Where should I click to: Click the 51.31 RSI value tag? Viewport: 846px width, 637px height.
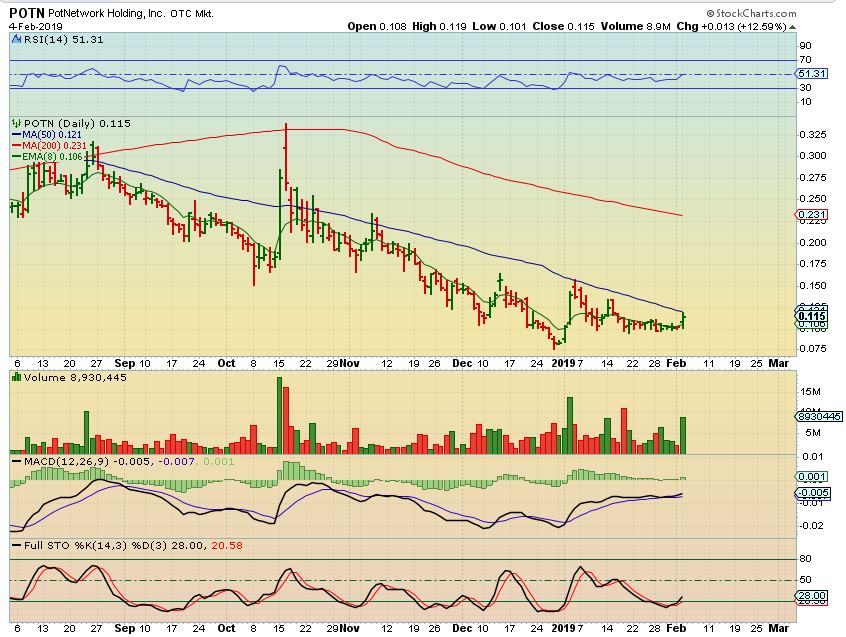[x=811, y=73]
